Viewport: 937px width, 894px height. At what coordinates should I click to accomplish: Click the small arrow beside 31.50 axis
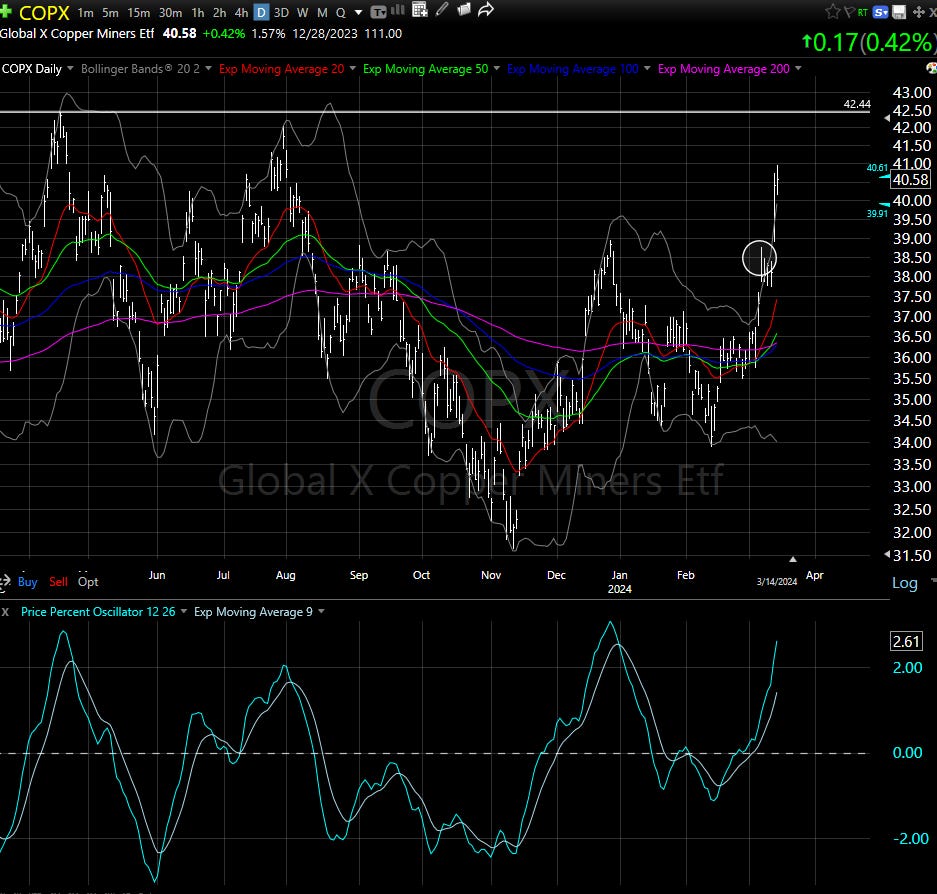[x=887, y=555]
